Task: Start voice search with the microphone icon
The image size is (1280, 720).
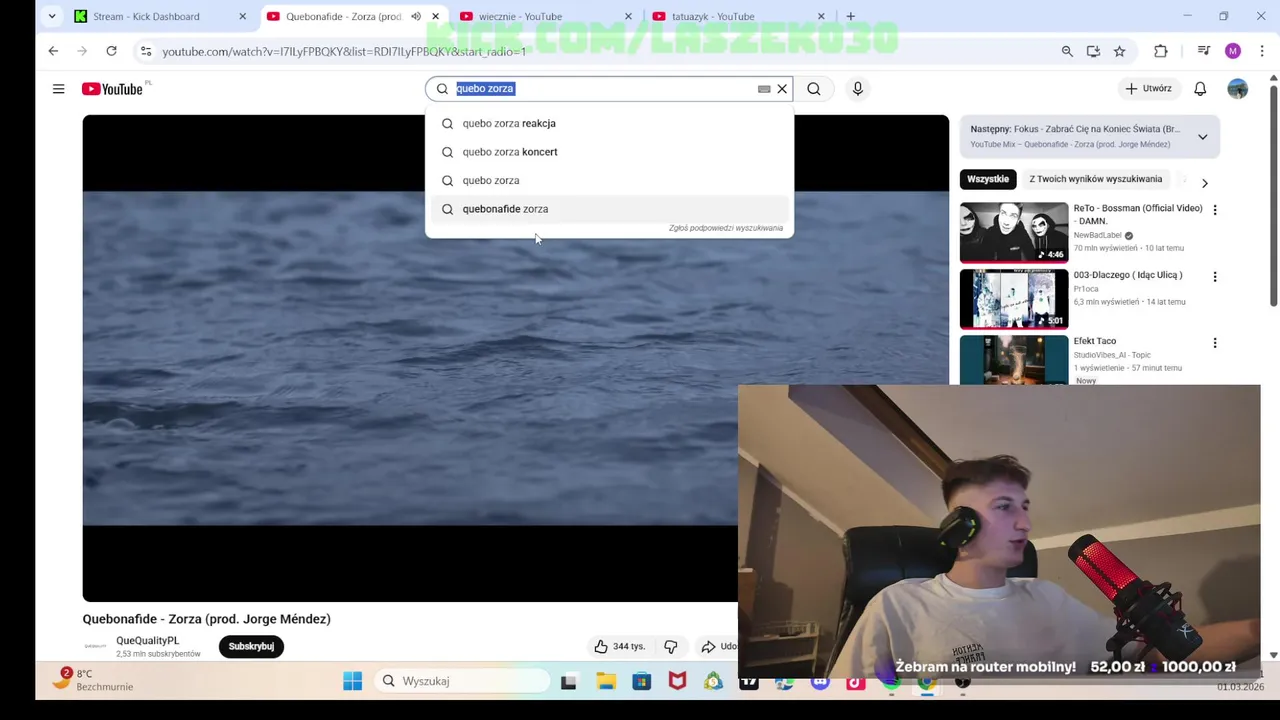Action: point(857,89)
